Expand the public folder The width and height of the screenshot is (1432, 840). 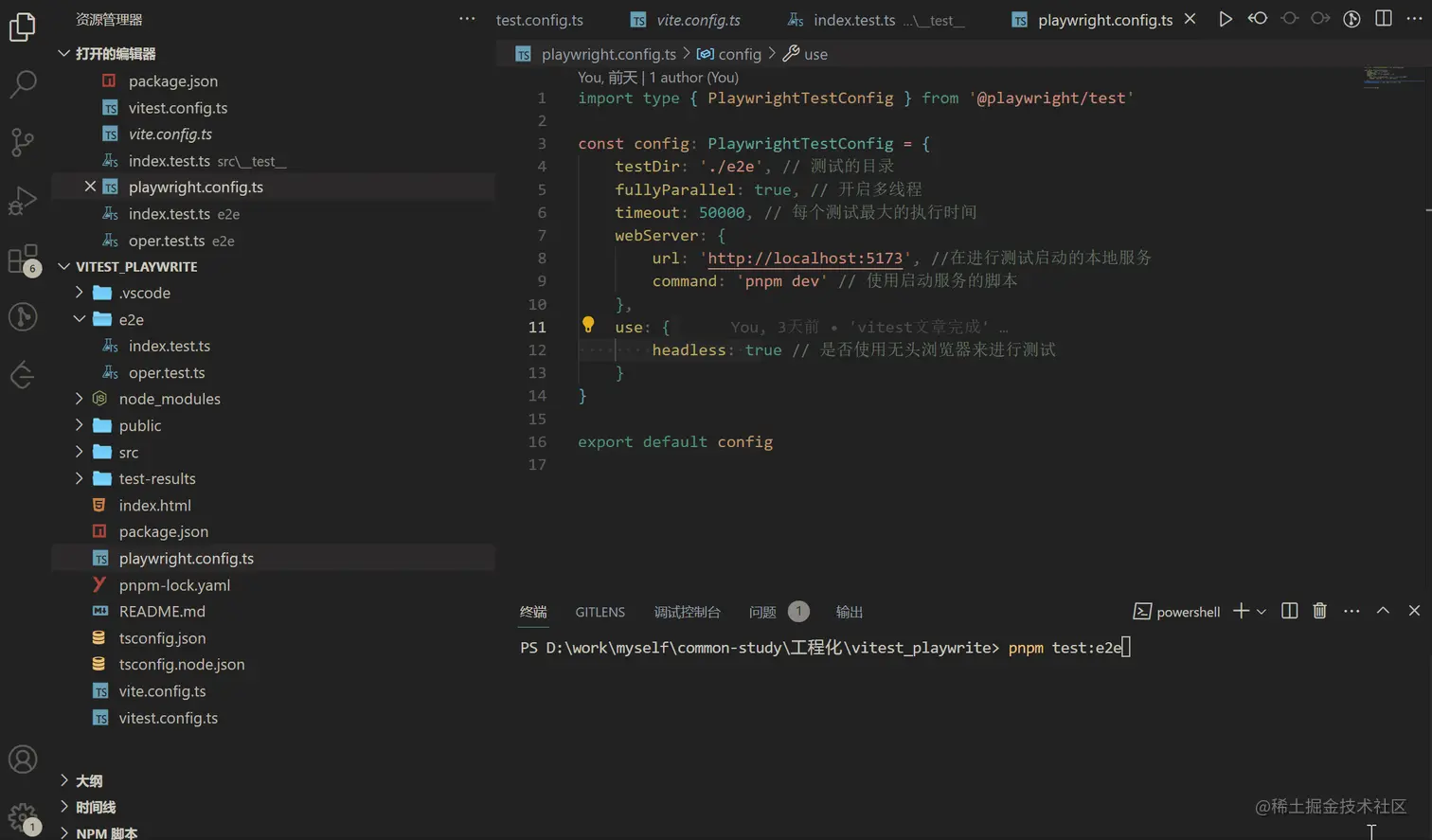80,425
